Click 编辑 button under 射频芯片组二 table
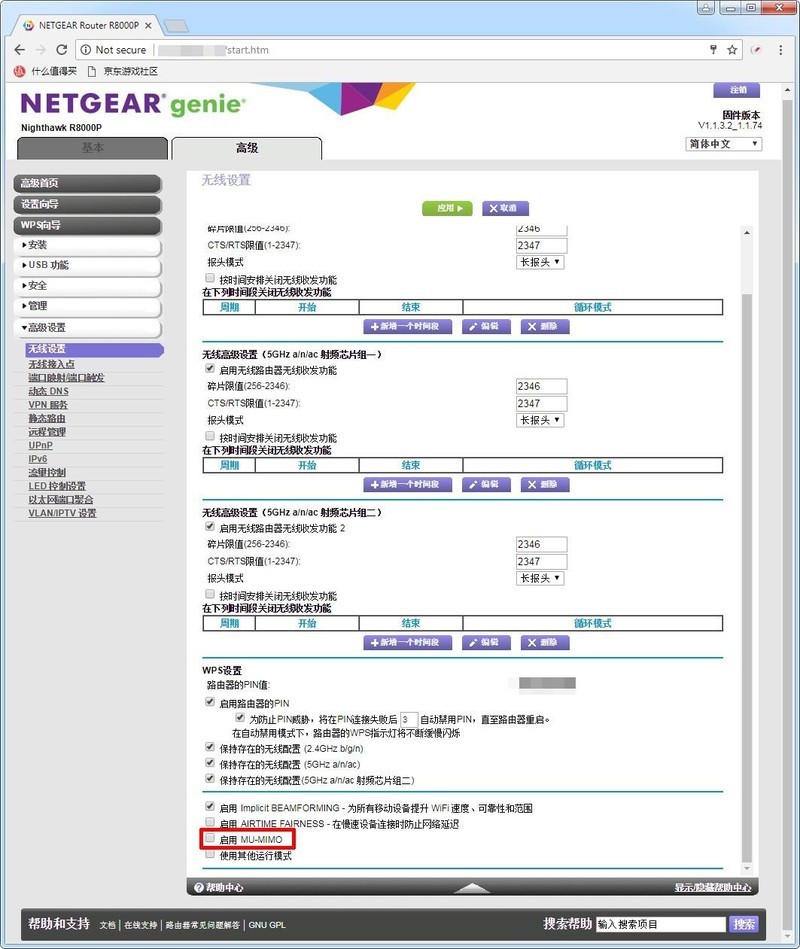Viewport: 800px width, 949px height. (486, 642)
